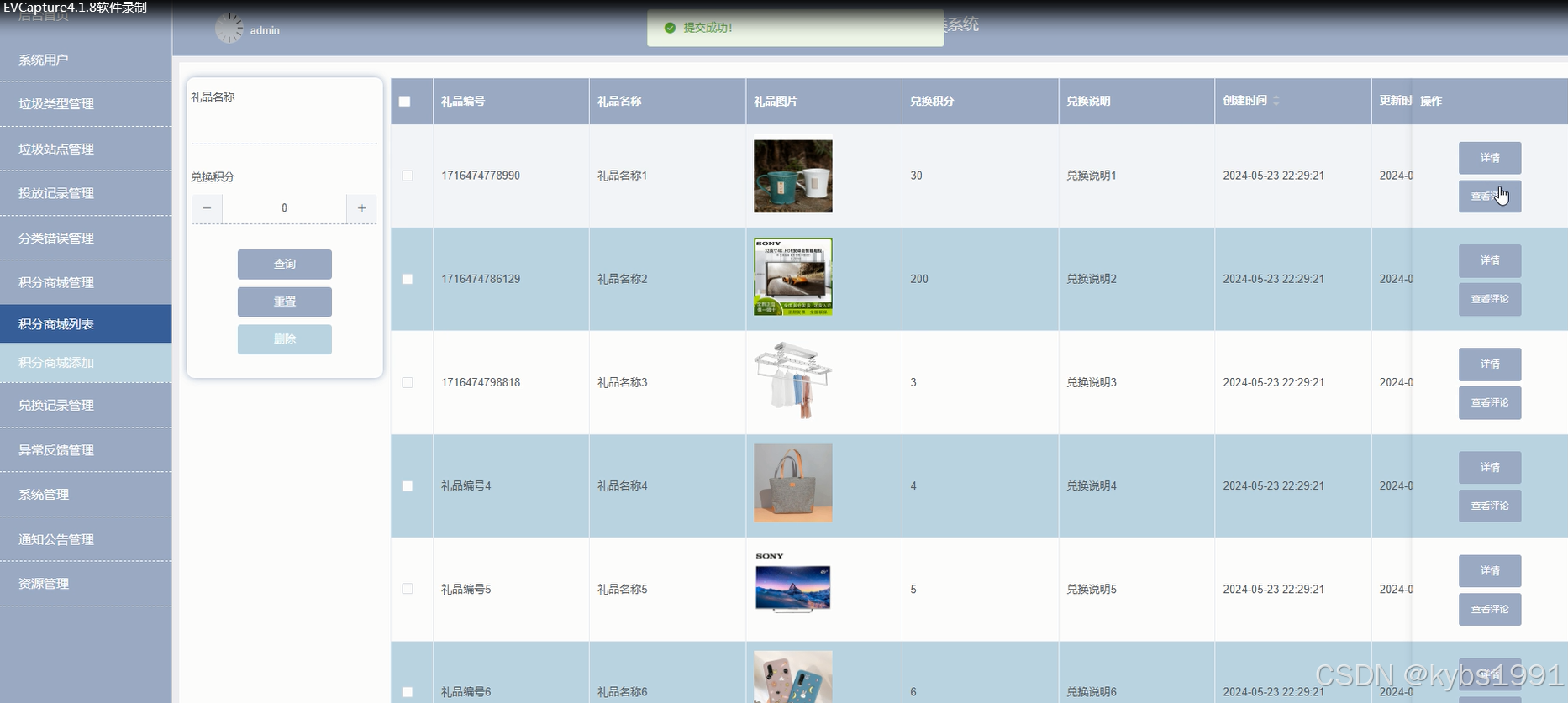Toggle the select-all checkbox in table header

405,102
